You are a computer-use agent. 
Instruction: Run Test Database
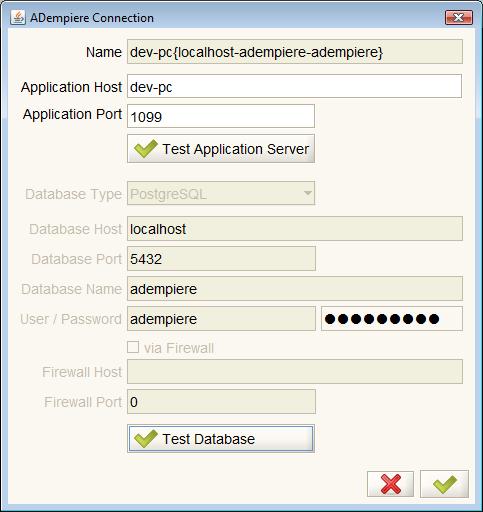221,439
